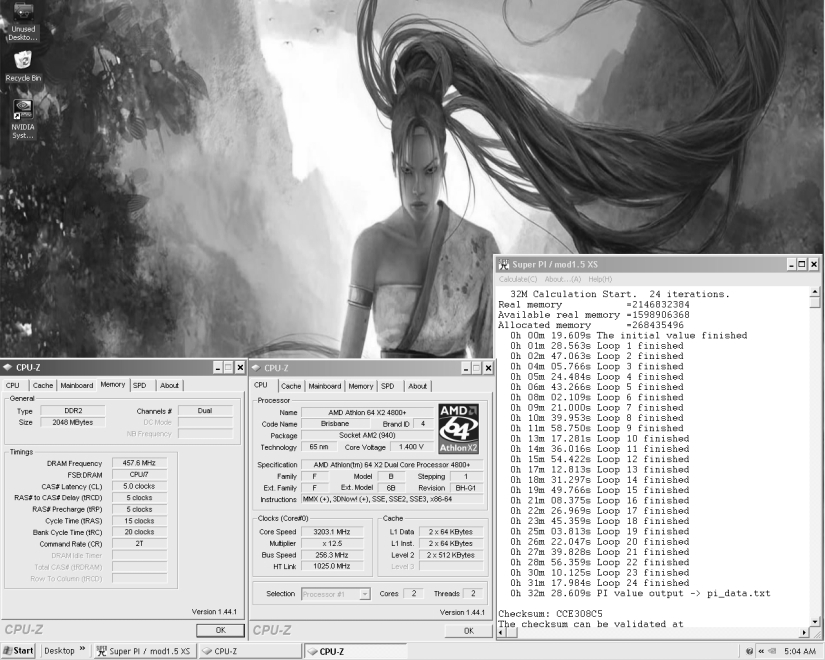Click Code Name field showing Brisbane
Image resolution: width=825 pixels, height=660 pixels.
(x=335, y=424)
